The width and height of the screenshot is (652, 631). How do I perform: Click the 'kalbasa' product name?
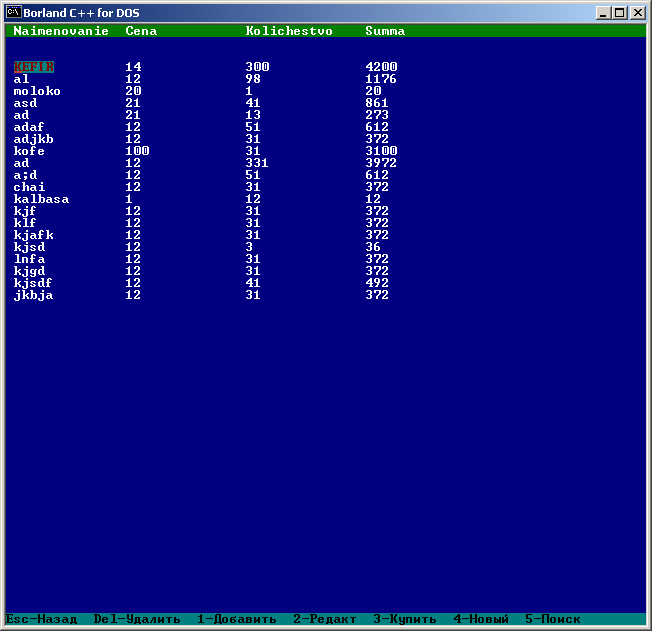point(41,199)
